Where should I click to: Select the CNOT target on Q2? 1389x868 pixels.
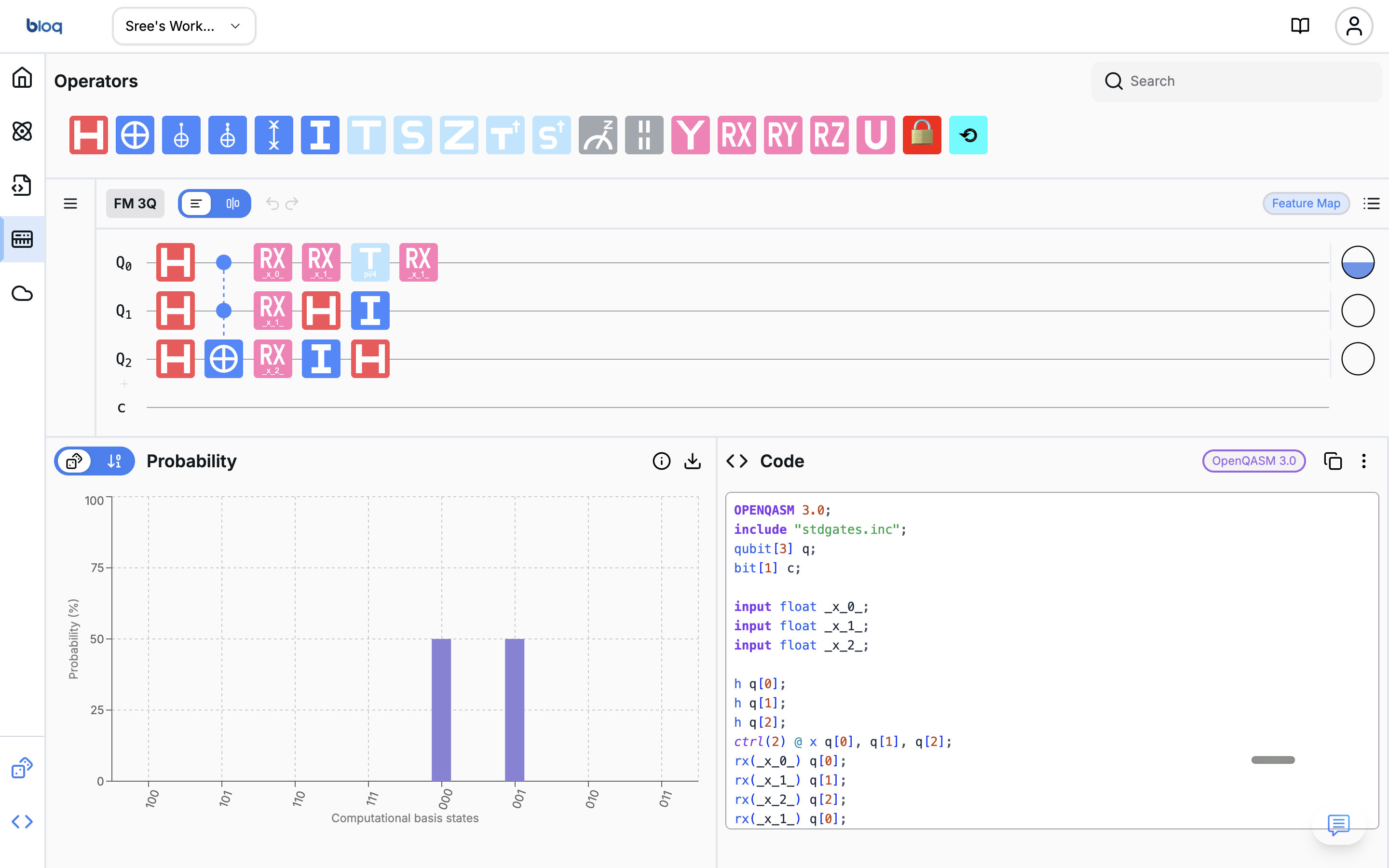pos(224,359)
